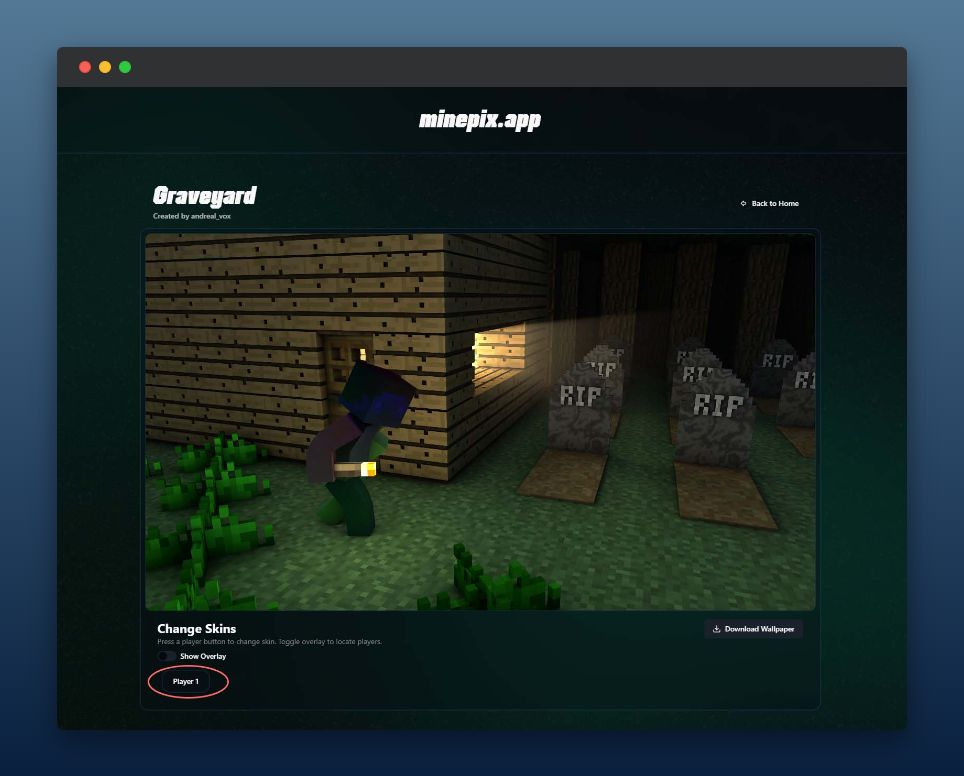
Task: Click the Show Overlay label
Action: click(203, 657)
